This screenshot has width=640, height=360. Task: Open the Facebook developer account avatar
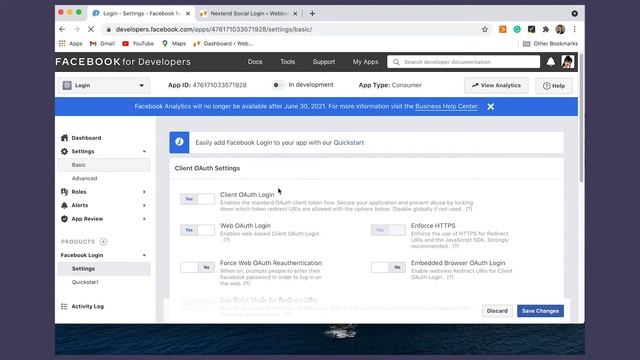click(x=567, y=62)
